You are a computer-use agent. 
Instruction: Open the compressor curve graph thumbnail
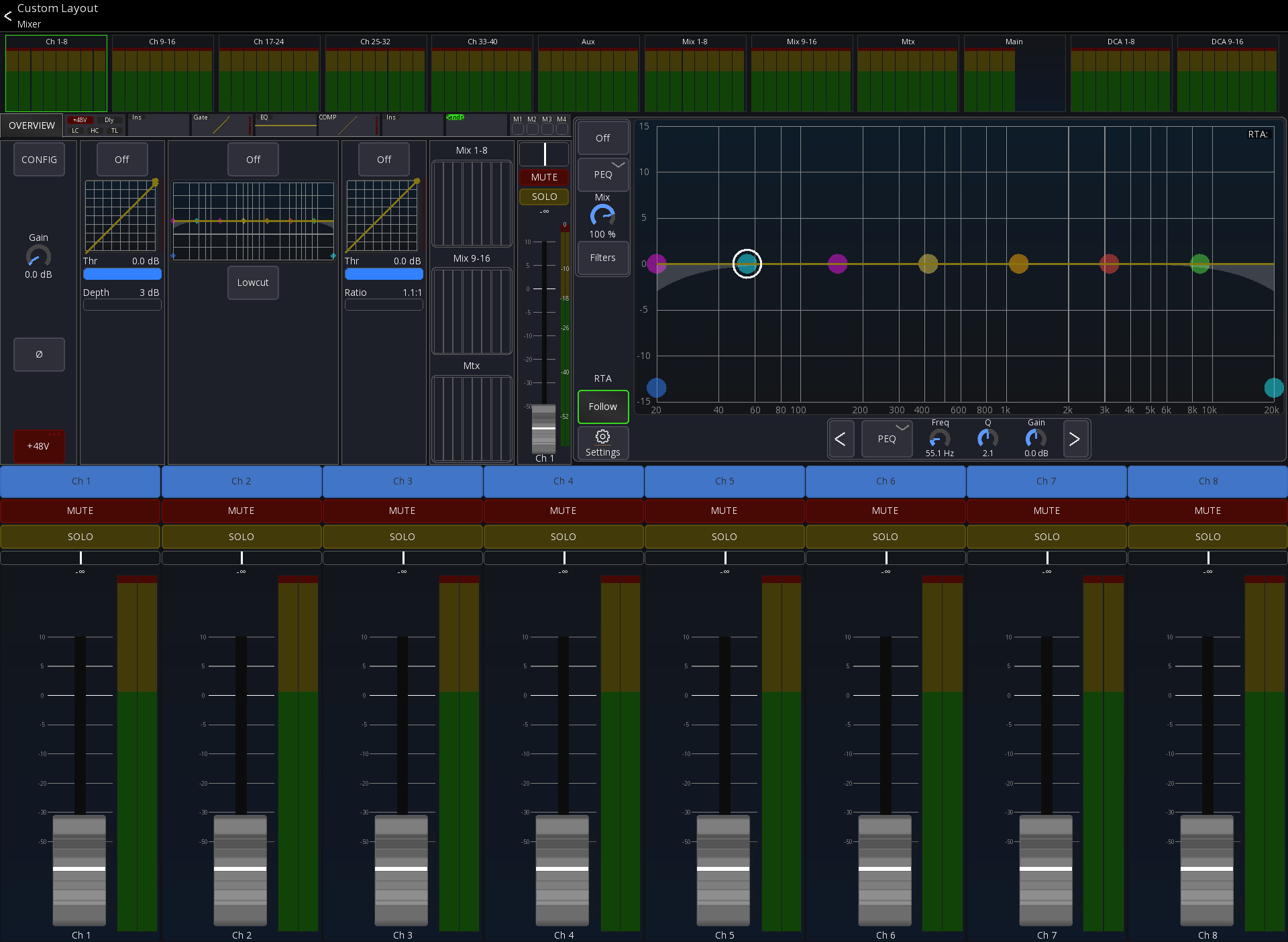click(382, 216)
